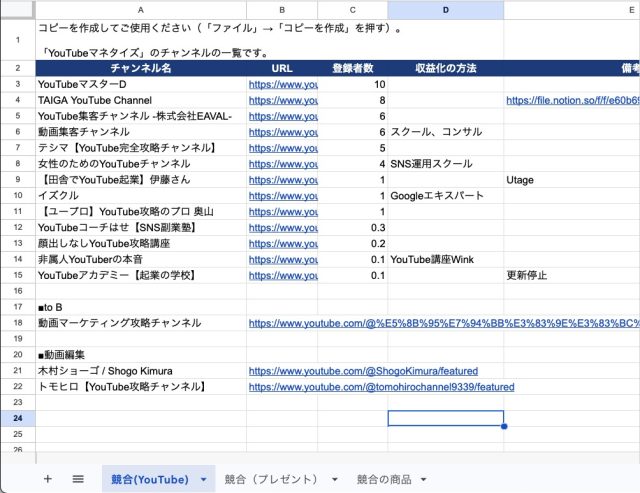Viewport: 640px width, 493px height.
Task: Click the add new sheet plus icon
Action: 47,479
